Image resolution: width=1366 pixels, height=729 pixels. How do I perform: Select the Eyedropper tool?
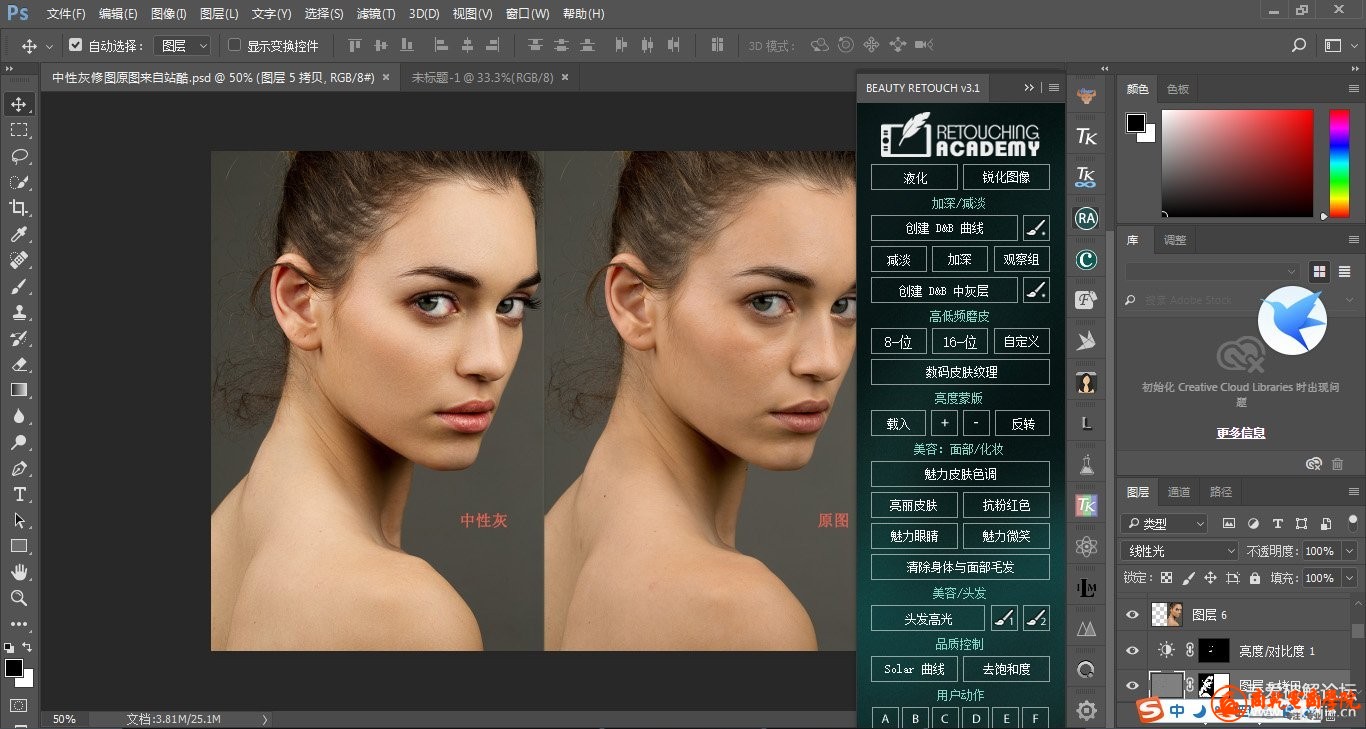click(x=19, y=234)
